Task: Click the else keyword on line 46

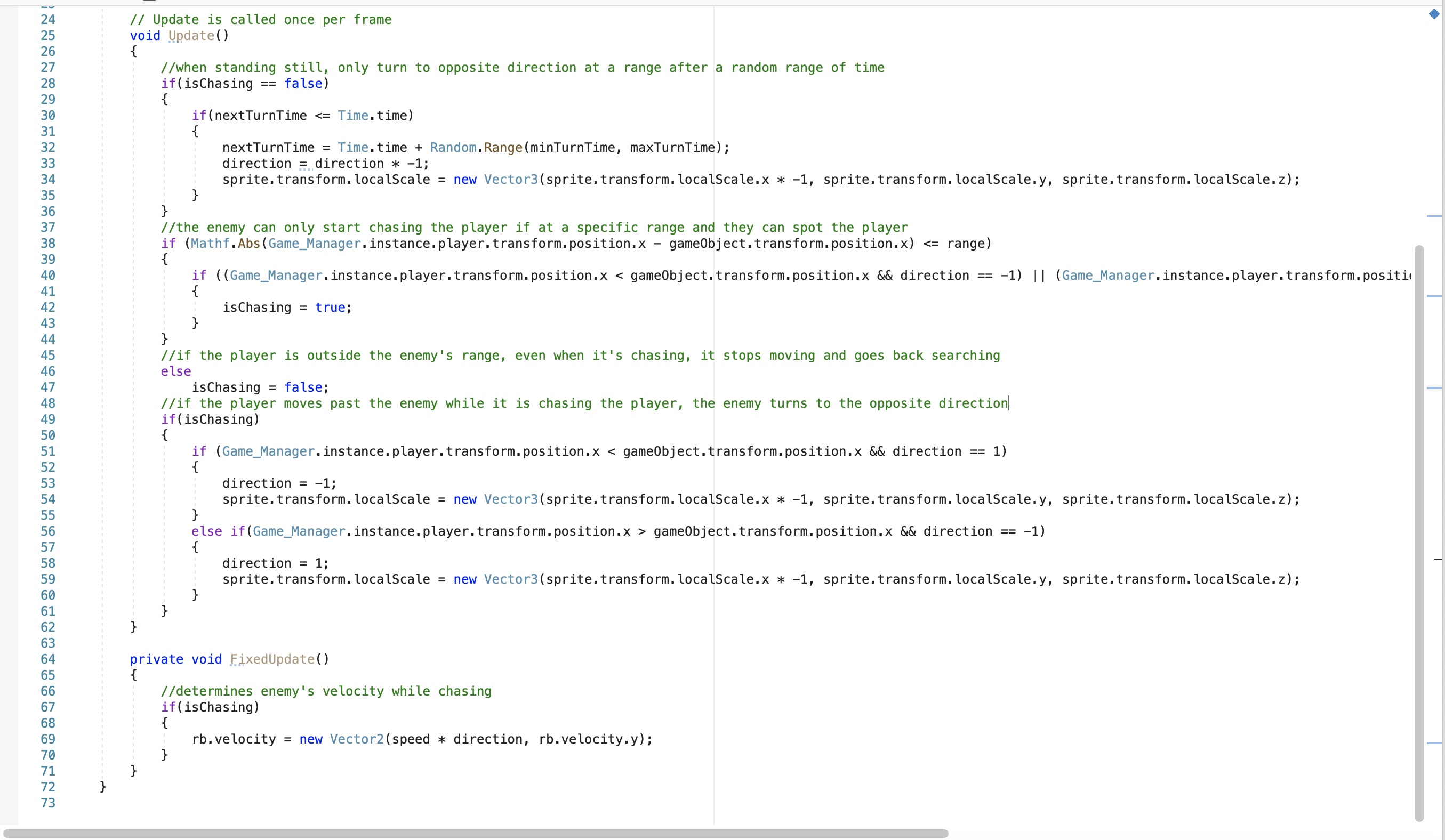Action: [x=175, y=371]
